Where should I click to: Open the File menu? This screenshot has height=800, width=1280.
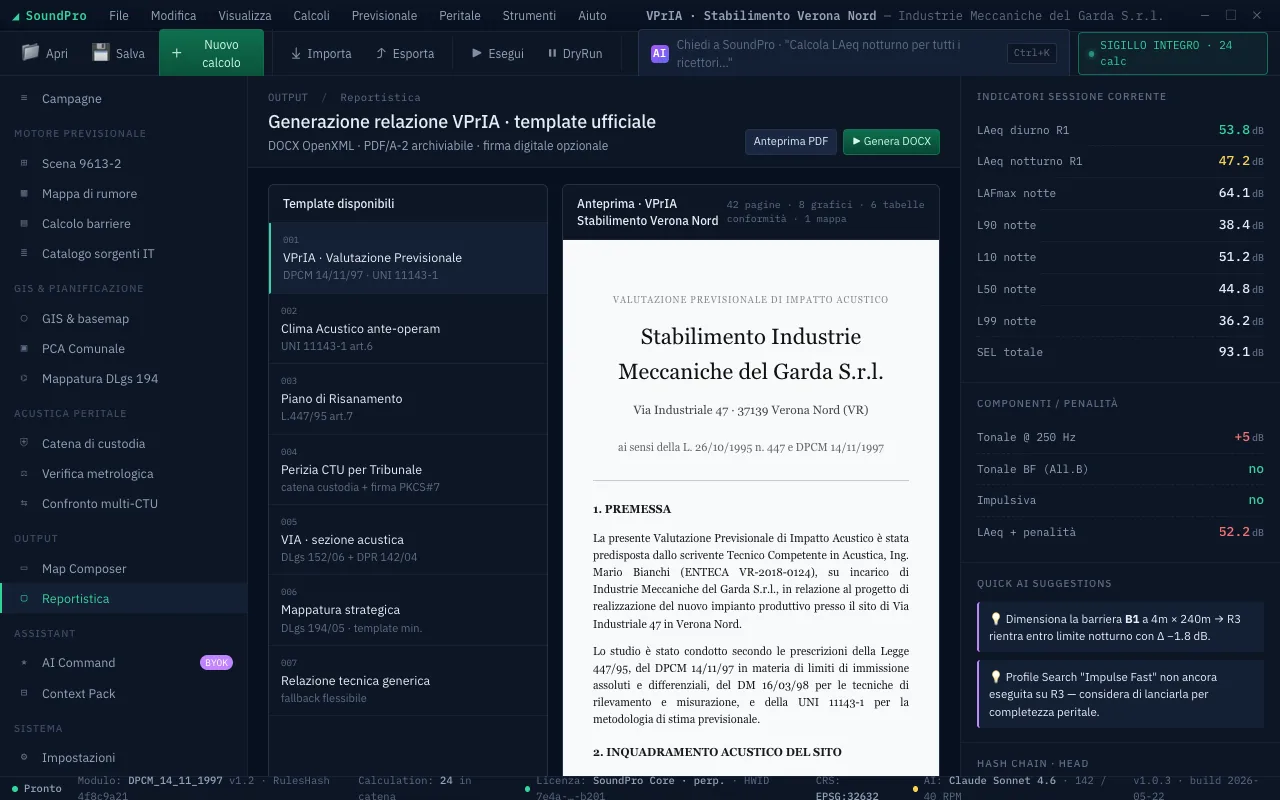click(119, 16)
